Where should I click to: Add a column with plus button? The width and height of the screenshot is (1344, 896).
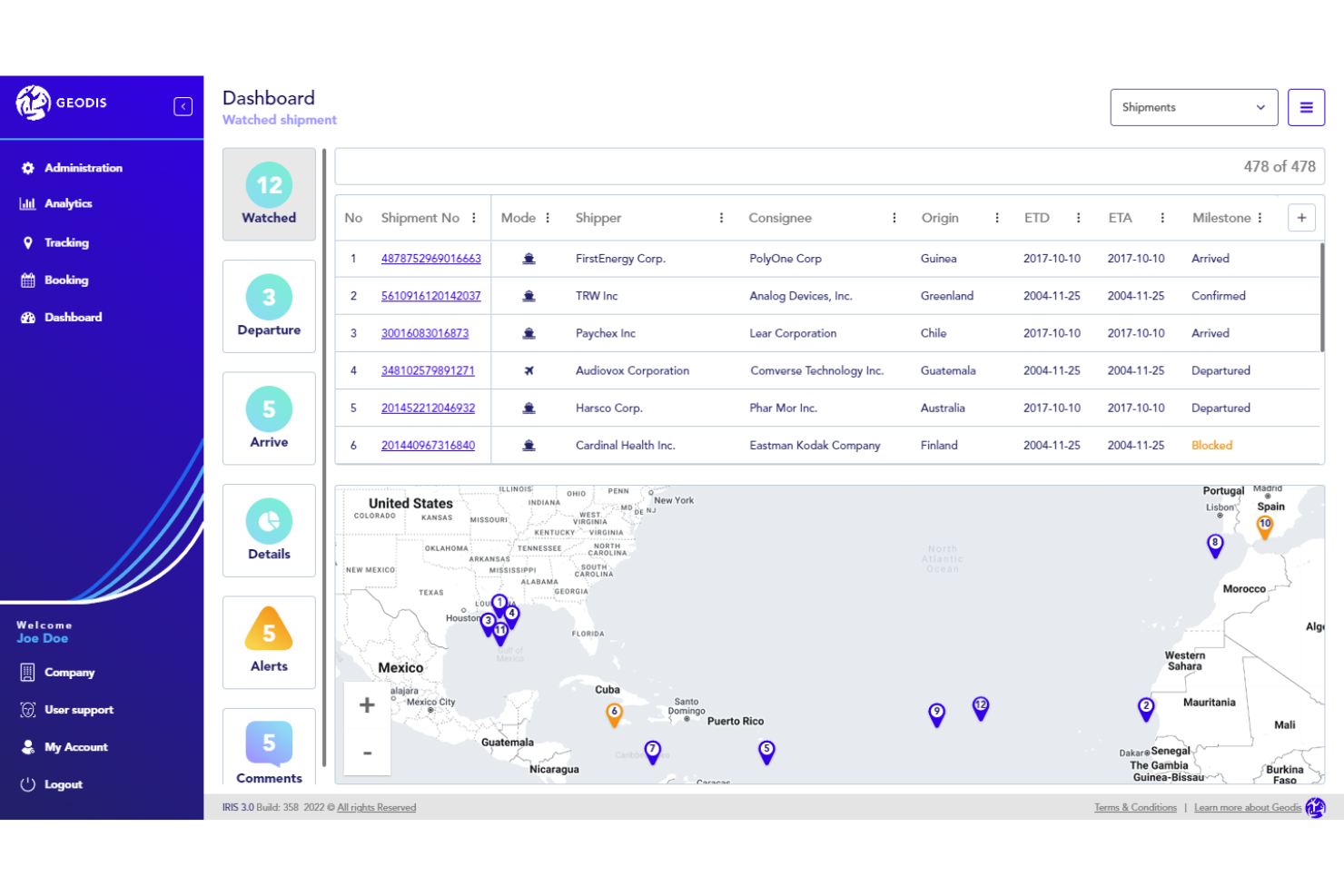coord(1301,218)
